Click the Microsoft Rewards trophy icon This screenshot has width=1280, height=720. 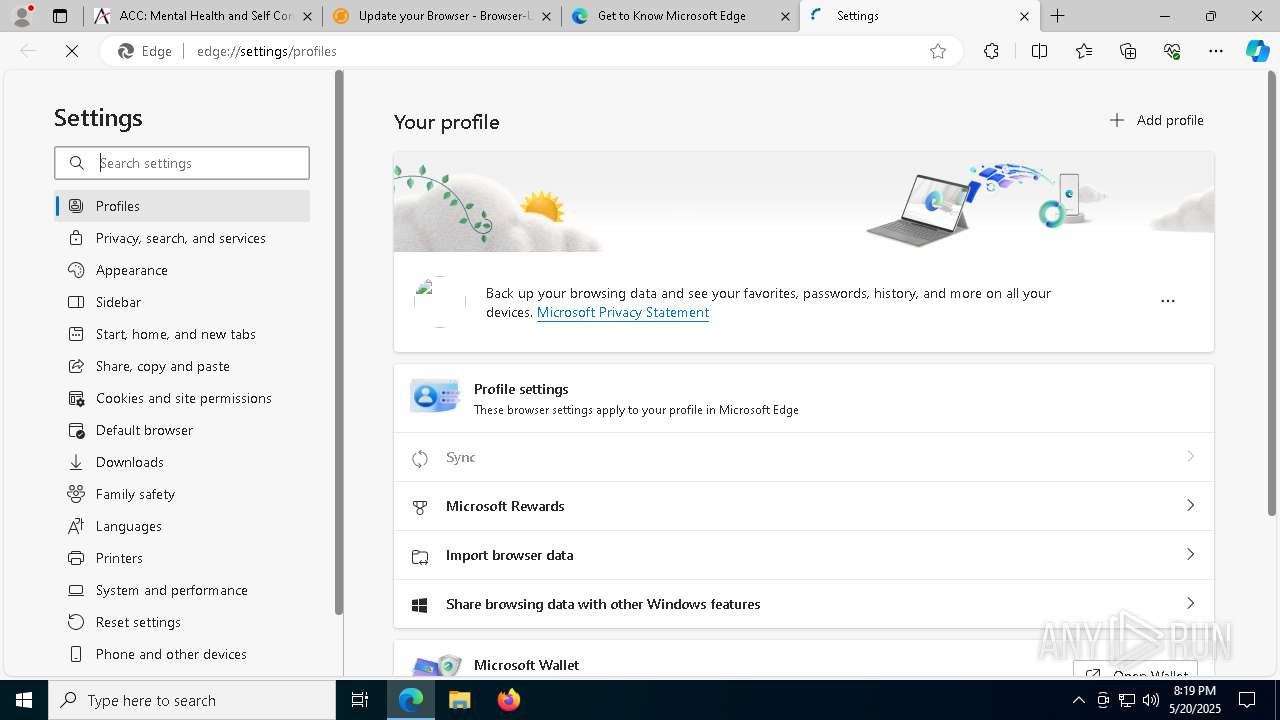pos(420,507)
